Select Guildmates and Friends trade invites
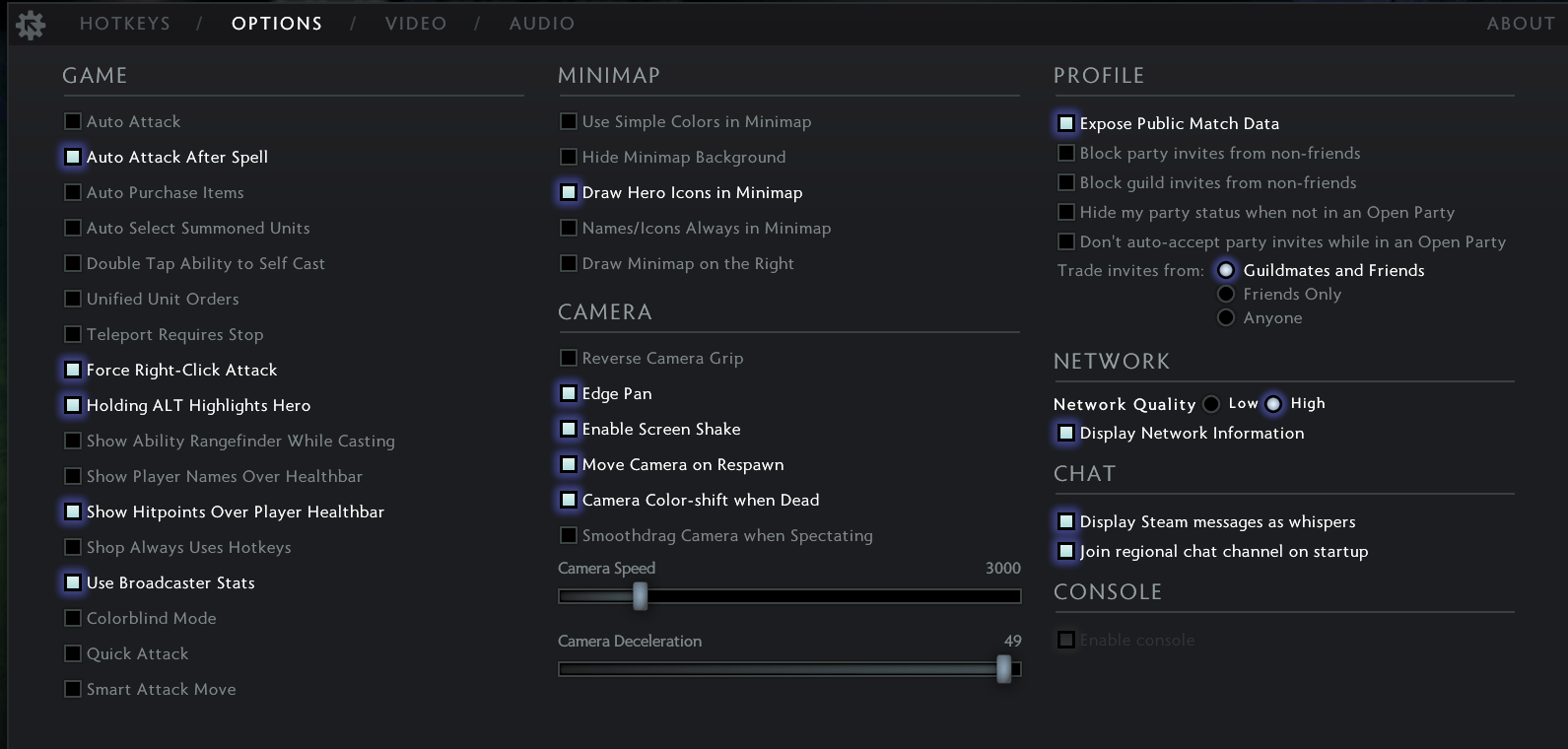Image resolution: width=1568 pixels, height=749 pixels. (1226, 270)
